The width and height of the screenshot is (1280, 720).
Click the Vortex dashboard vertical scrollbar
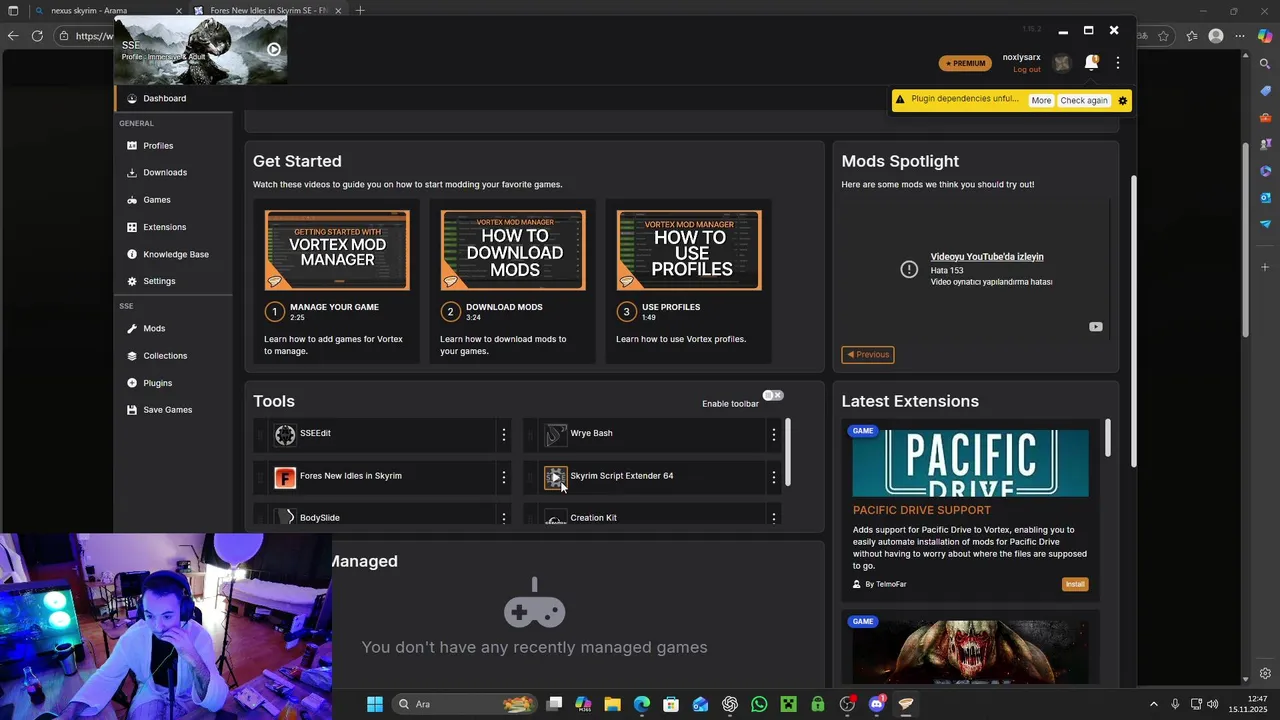point(1134,320)
